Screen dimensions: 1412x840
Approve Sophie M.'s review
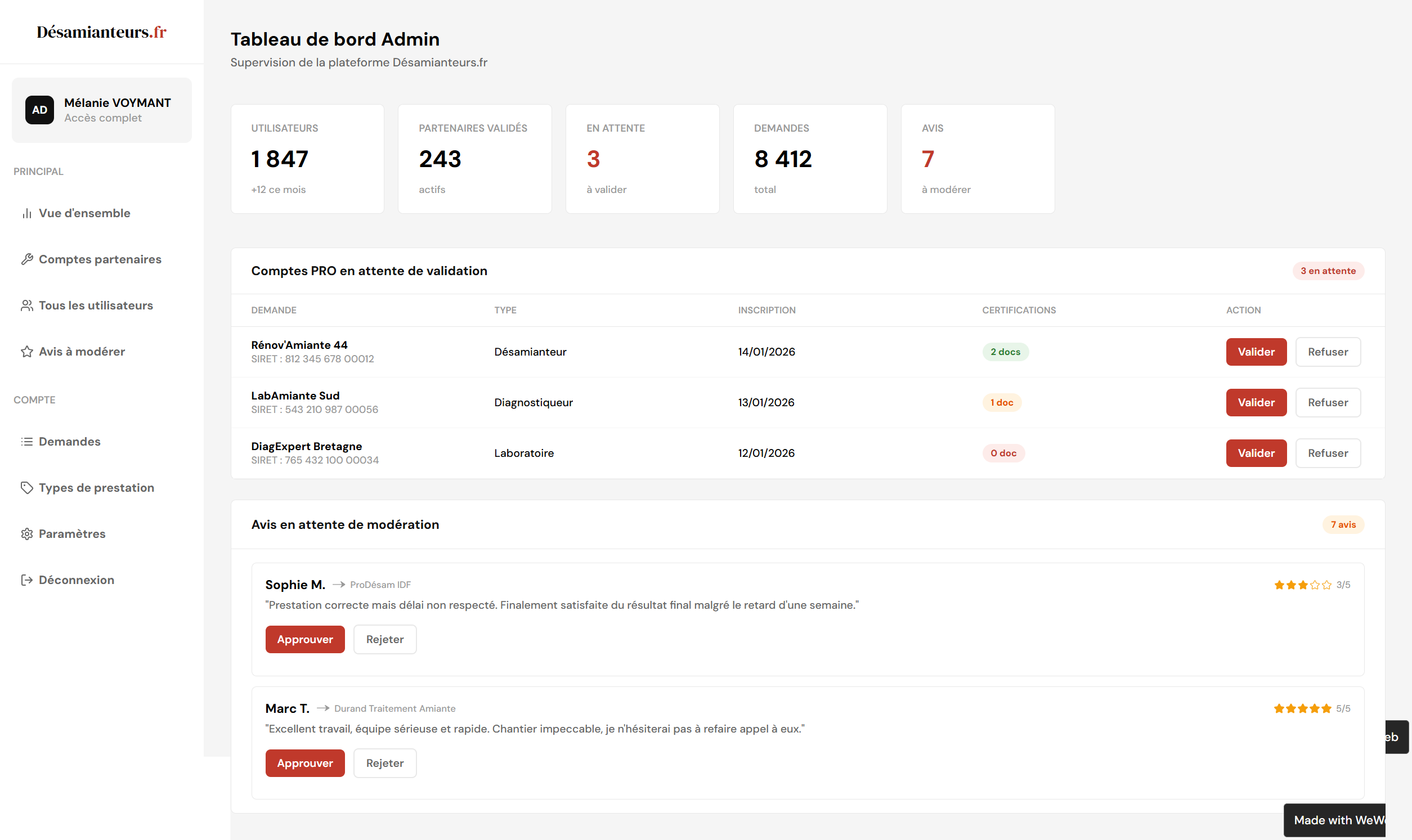(305, 640)
